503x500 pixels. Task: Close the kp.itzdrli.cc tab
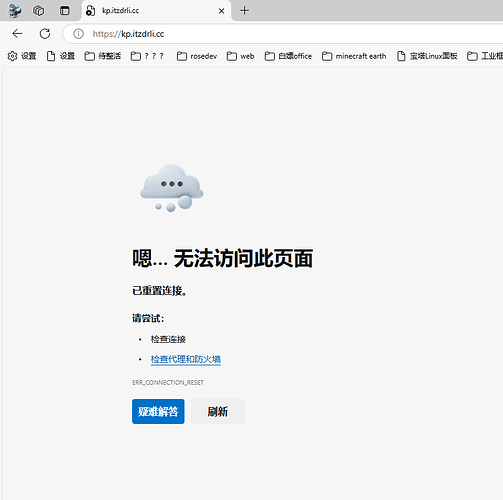[x=221, y=11]
